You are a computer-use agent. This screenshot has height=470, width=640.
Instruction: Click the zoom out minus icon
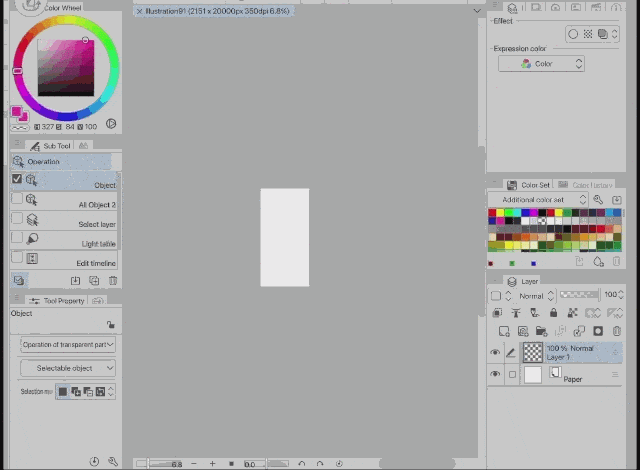(x=194, y=463)
